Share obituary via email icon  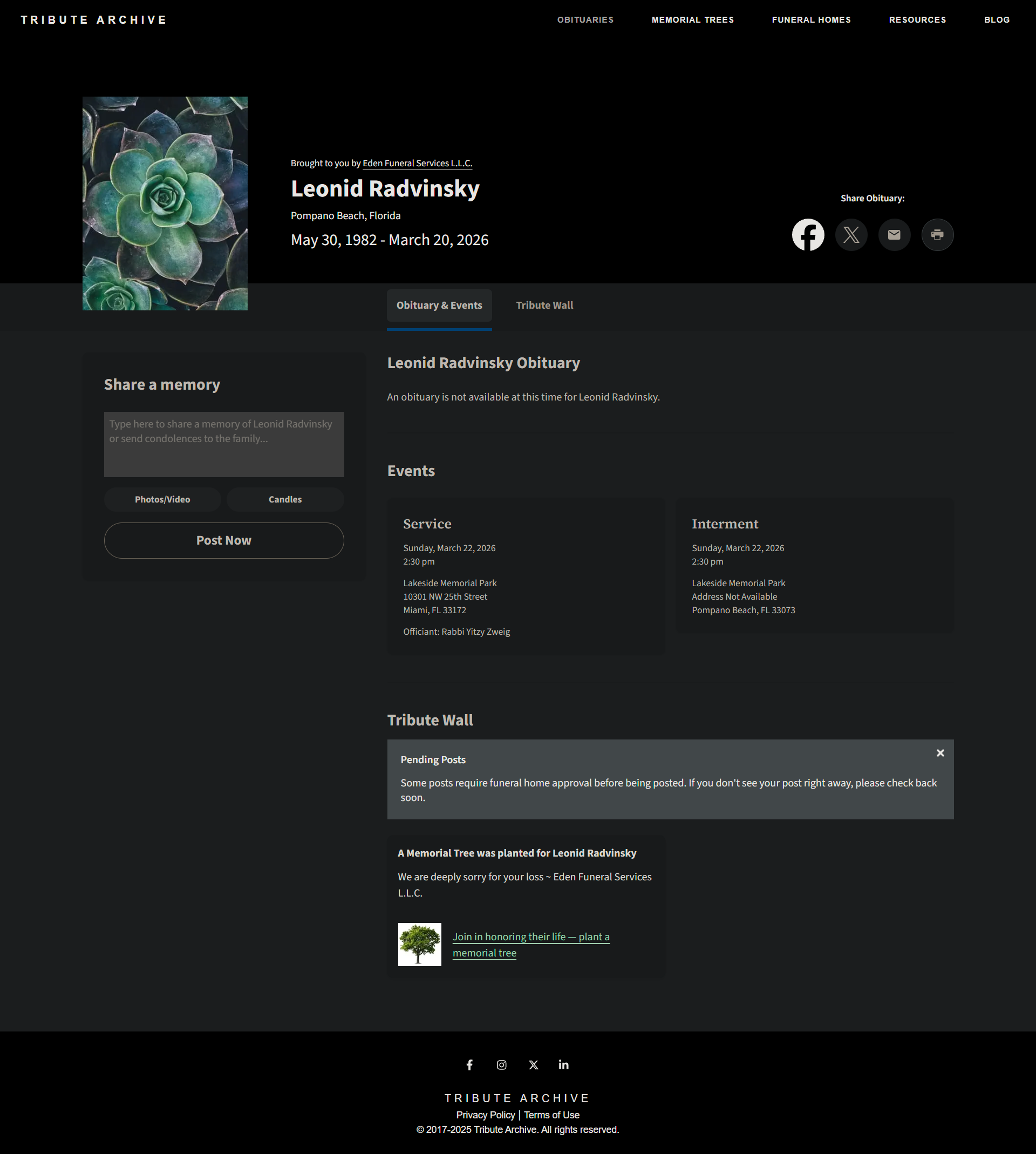(894, 235)
